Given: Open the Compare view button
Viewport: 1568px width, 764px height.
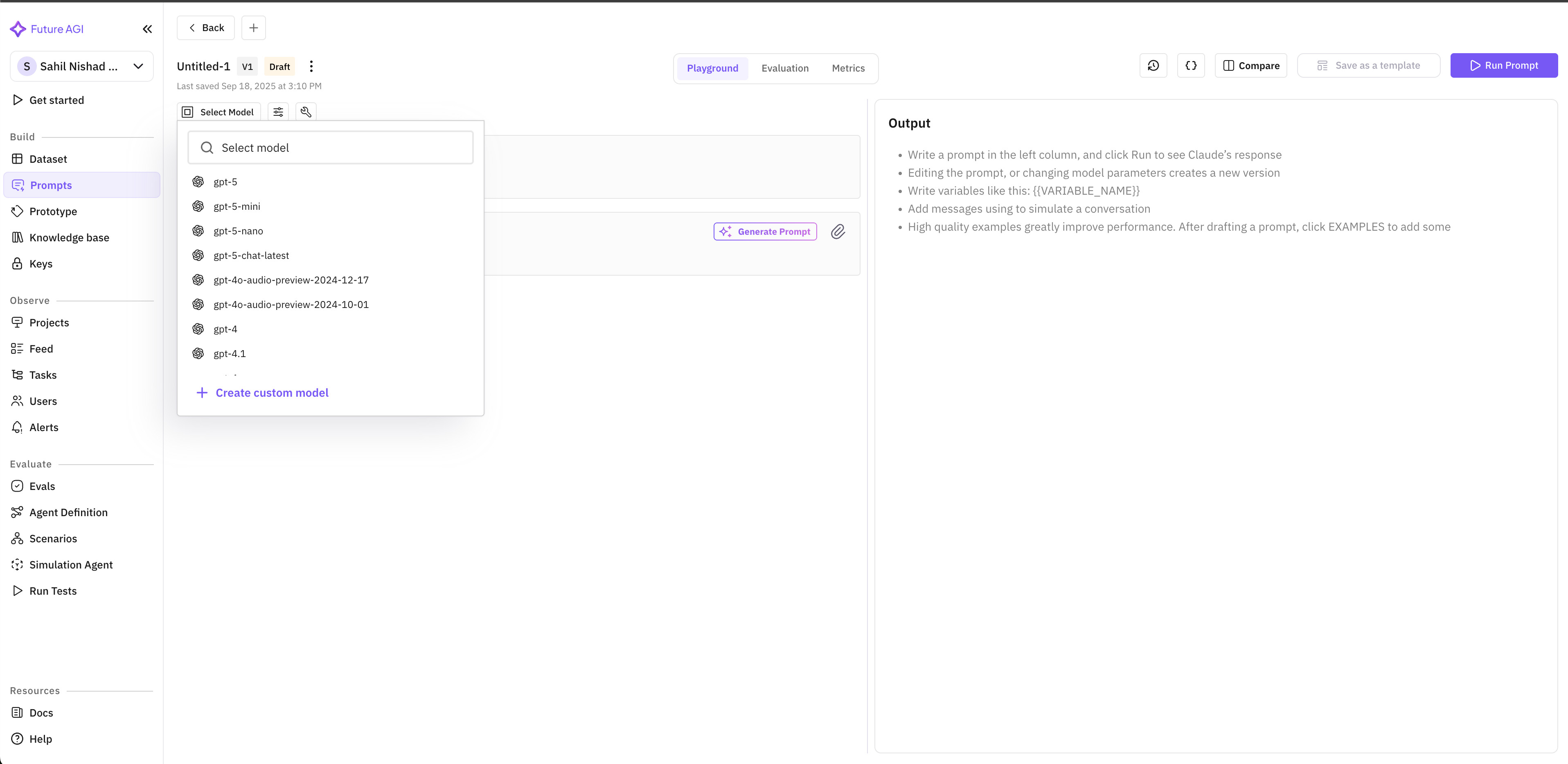Looking at the screenshot, I should coord(1251,66).
